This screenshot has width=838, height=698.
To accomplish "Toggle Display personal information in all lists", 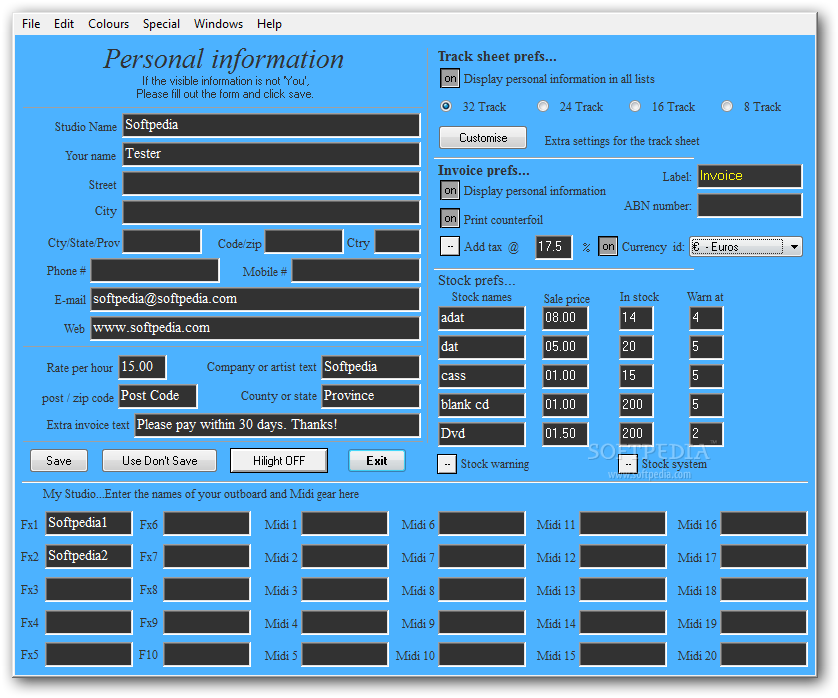I will tap(450, 79).
